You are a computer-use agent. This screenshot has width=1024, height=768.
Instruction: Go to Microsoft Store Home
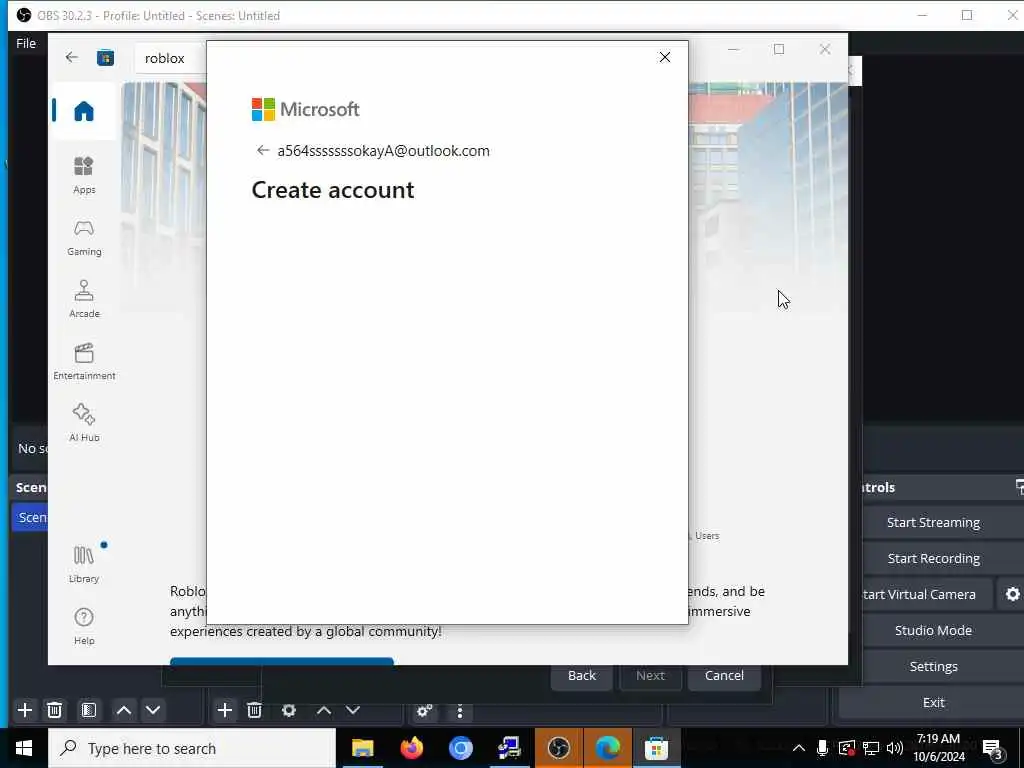coord(84,111)
